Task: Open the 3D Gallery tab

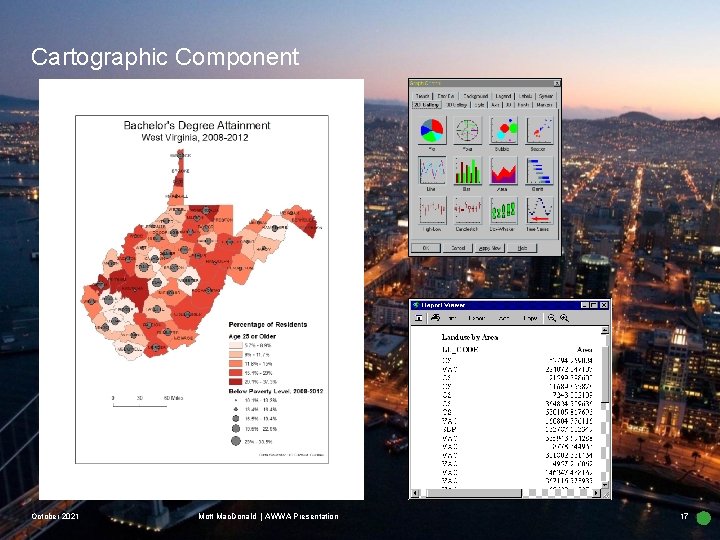Action: pyautogui.click(x=456, y=105)
